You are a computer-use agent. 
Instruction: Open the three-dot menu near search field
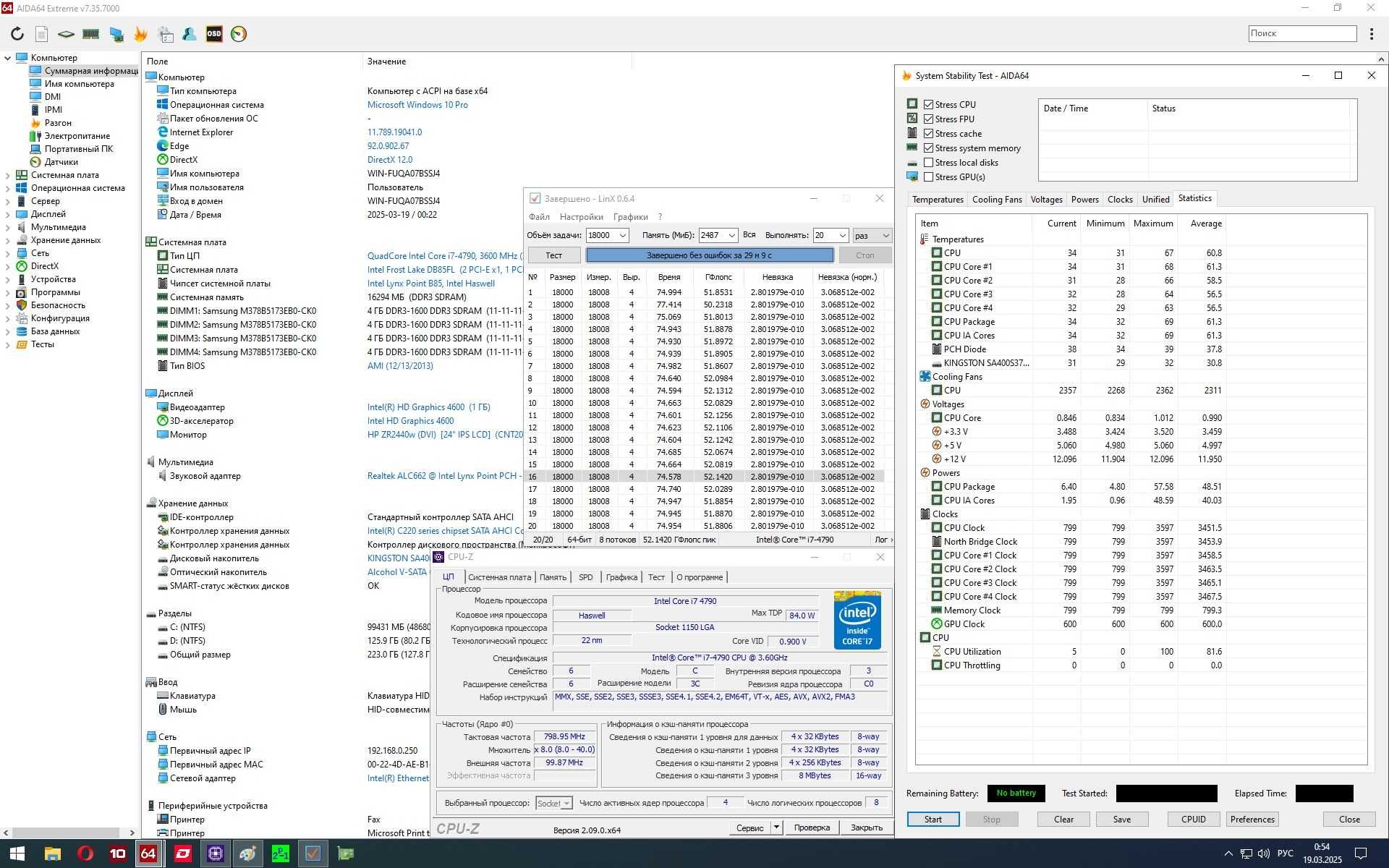1372,34
